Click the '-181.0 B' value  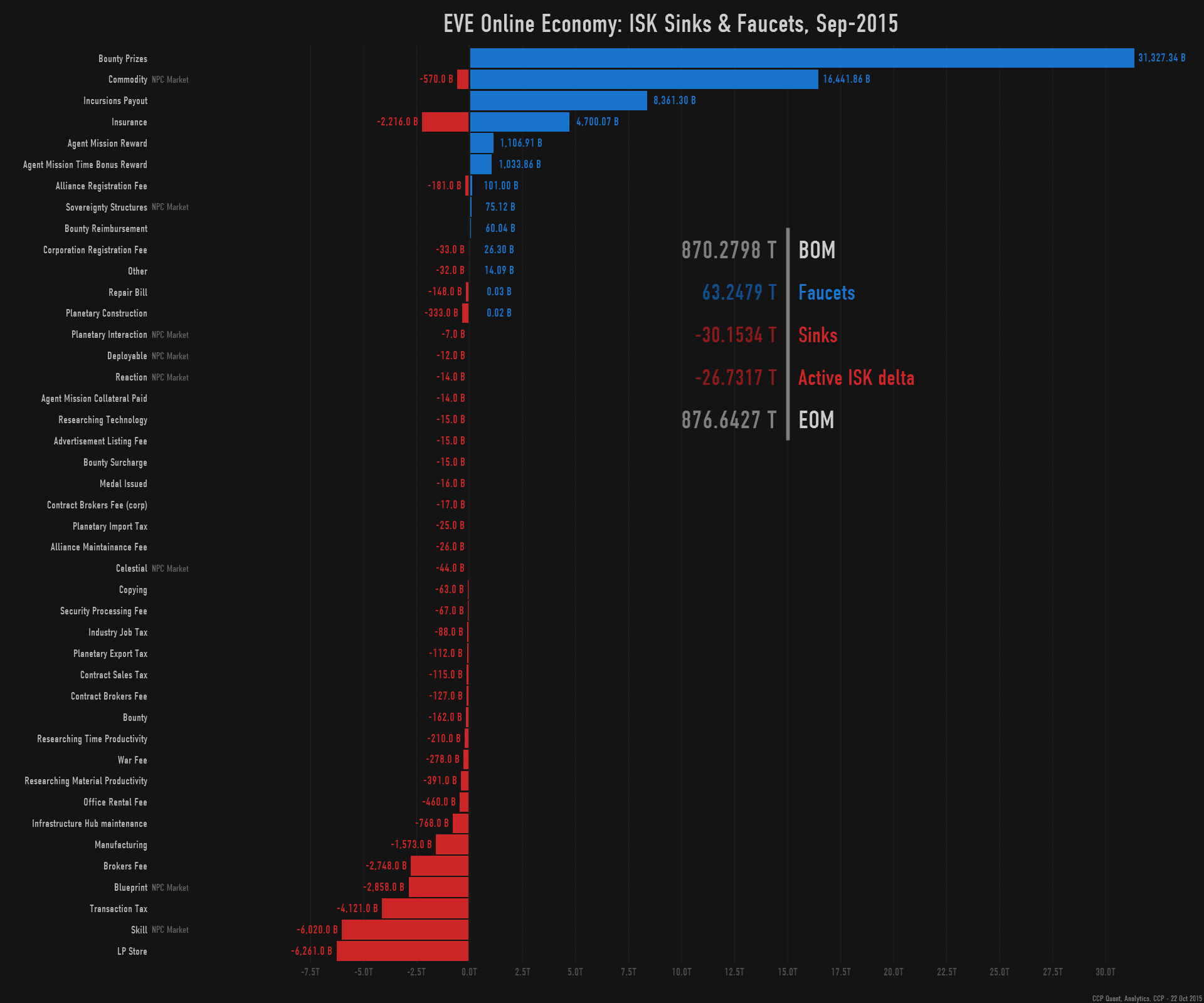pos(444,186)
